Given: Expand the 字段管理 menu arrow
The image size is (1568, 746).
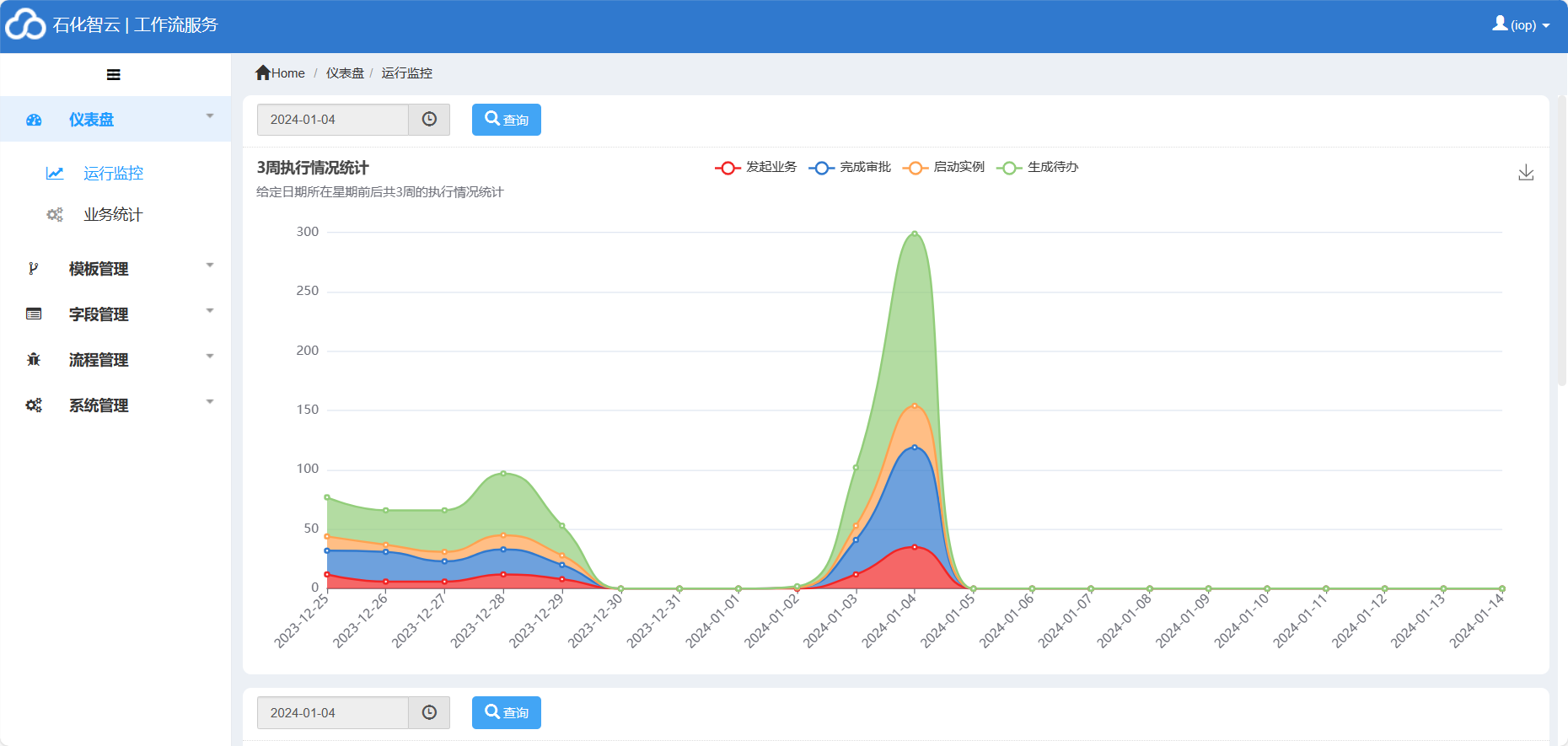Looking at the screenshot, I should [x=210, y=311].
